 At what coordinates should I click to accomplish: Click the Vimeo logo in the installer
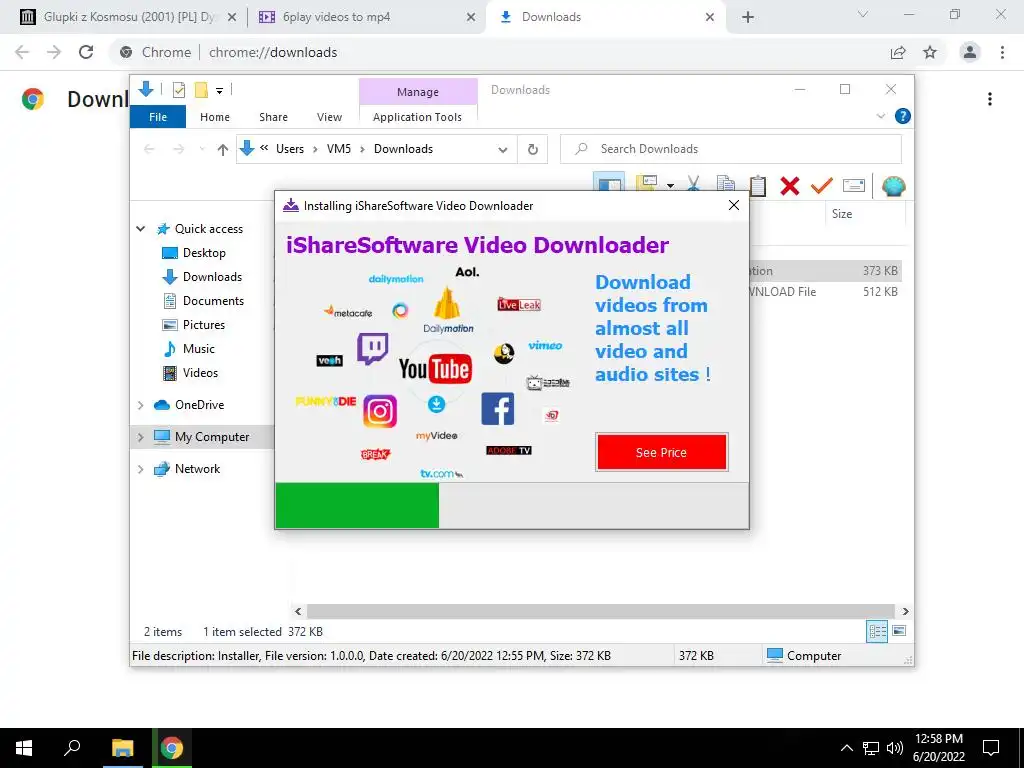545,345
